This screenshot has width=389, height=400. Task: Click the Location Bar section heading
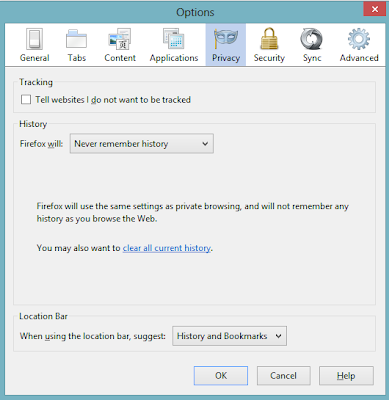click(43, 316)
